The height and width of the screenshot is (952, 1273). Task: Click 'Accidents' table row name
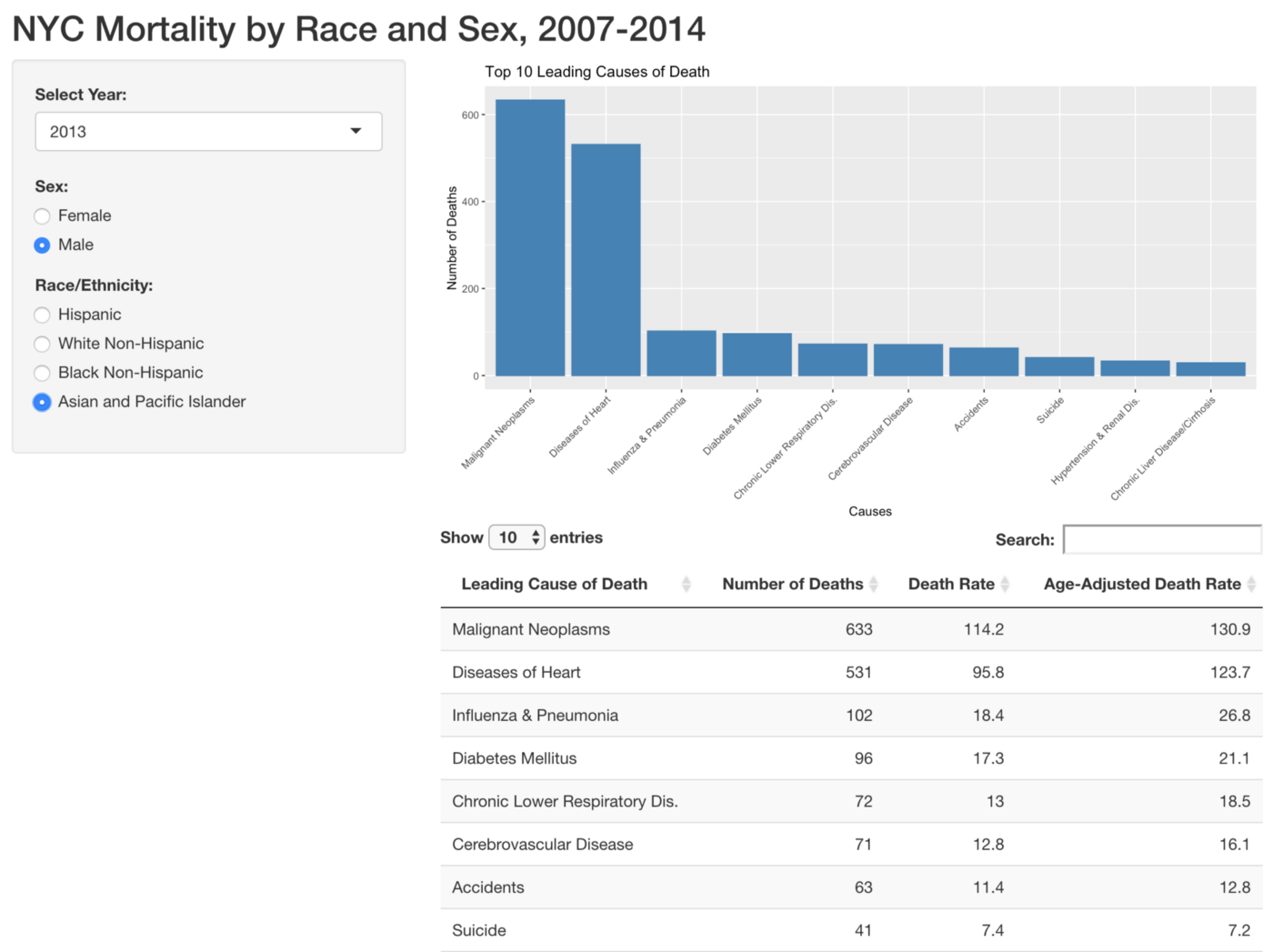487,887
